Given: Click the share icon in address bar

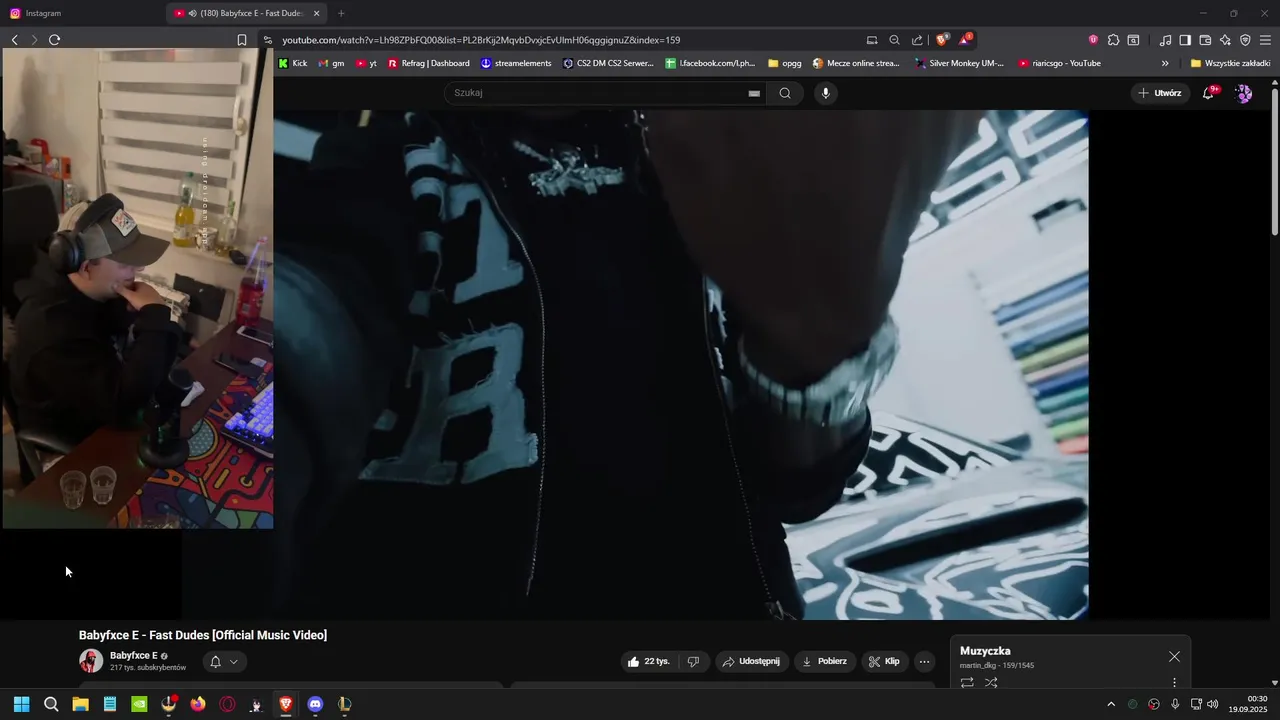Looking at the screenshot, I should [917, 40].
